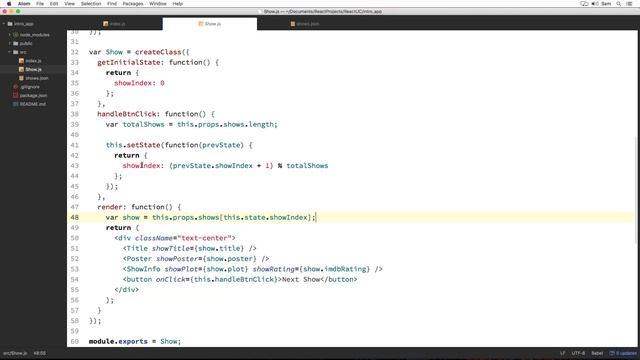Image resolution: width=640 pixels, height=360 pixels.
Task: Expand the public folder arrow
Action: (x=10, y=43)
